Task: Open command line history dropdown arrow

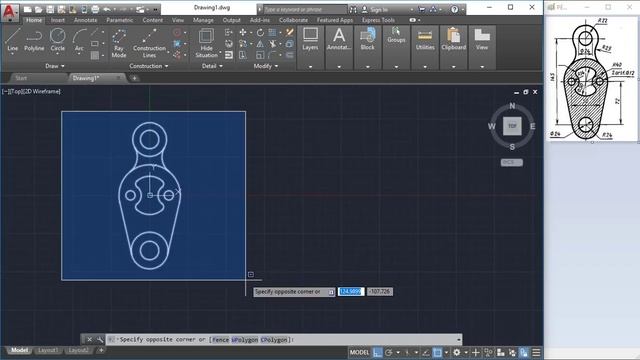Action: (459, 340)
